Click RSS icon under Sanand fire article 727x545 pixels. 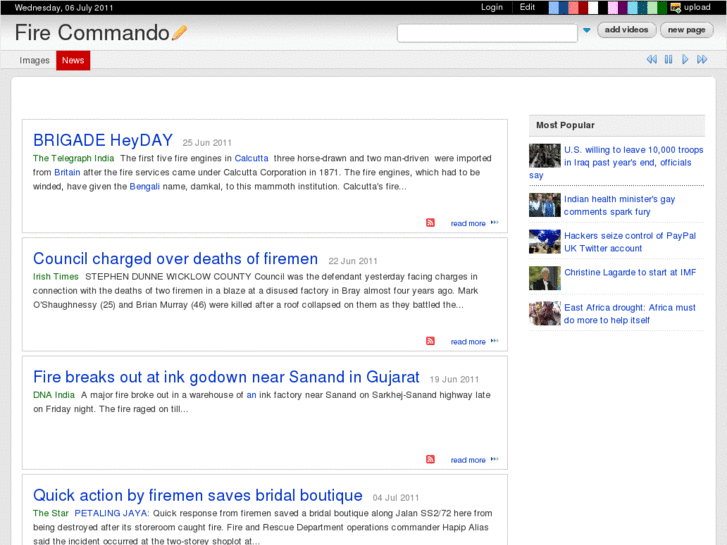[x=430, y=459]
